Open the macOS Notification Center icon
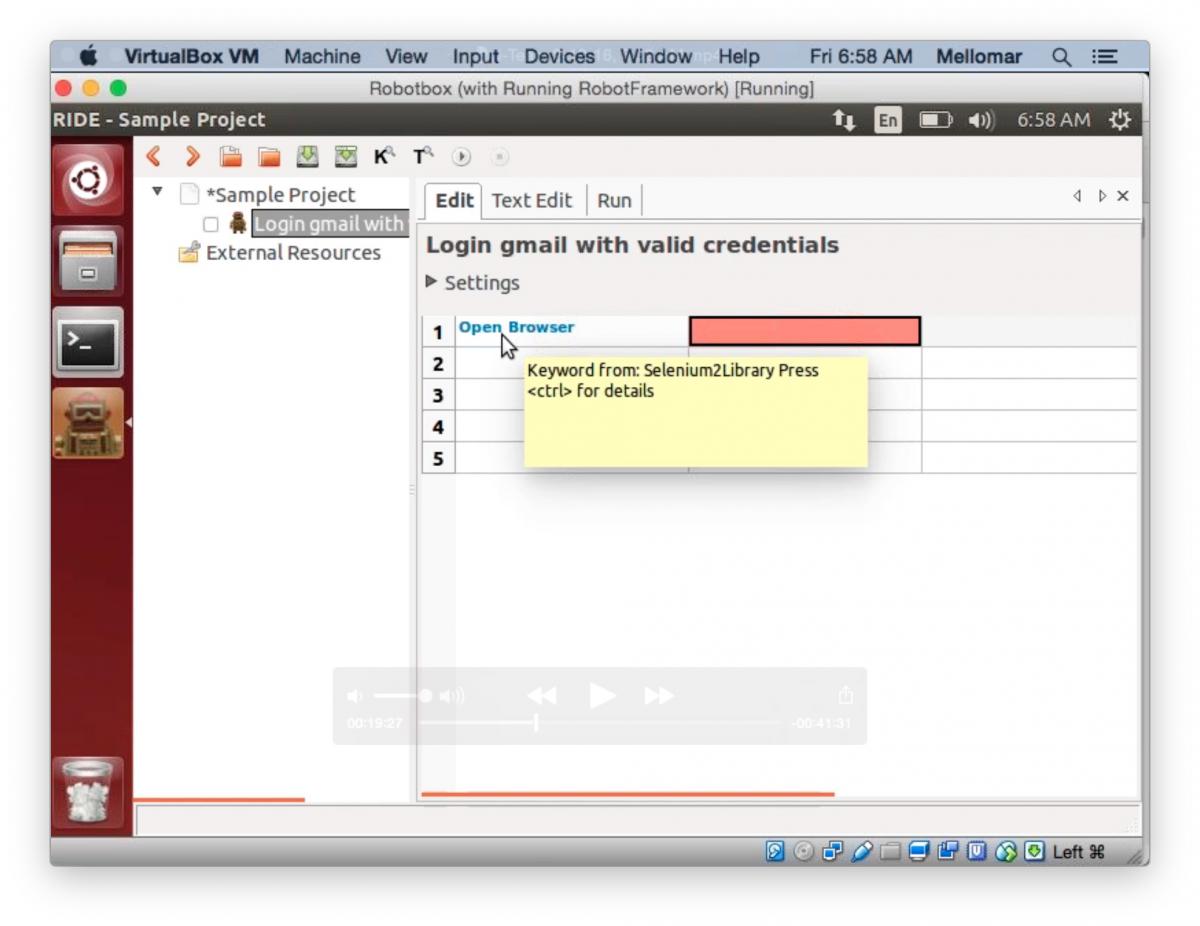 [1104, 57]
